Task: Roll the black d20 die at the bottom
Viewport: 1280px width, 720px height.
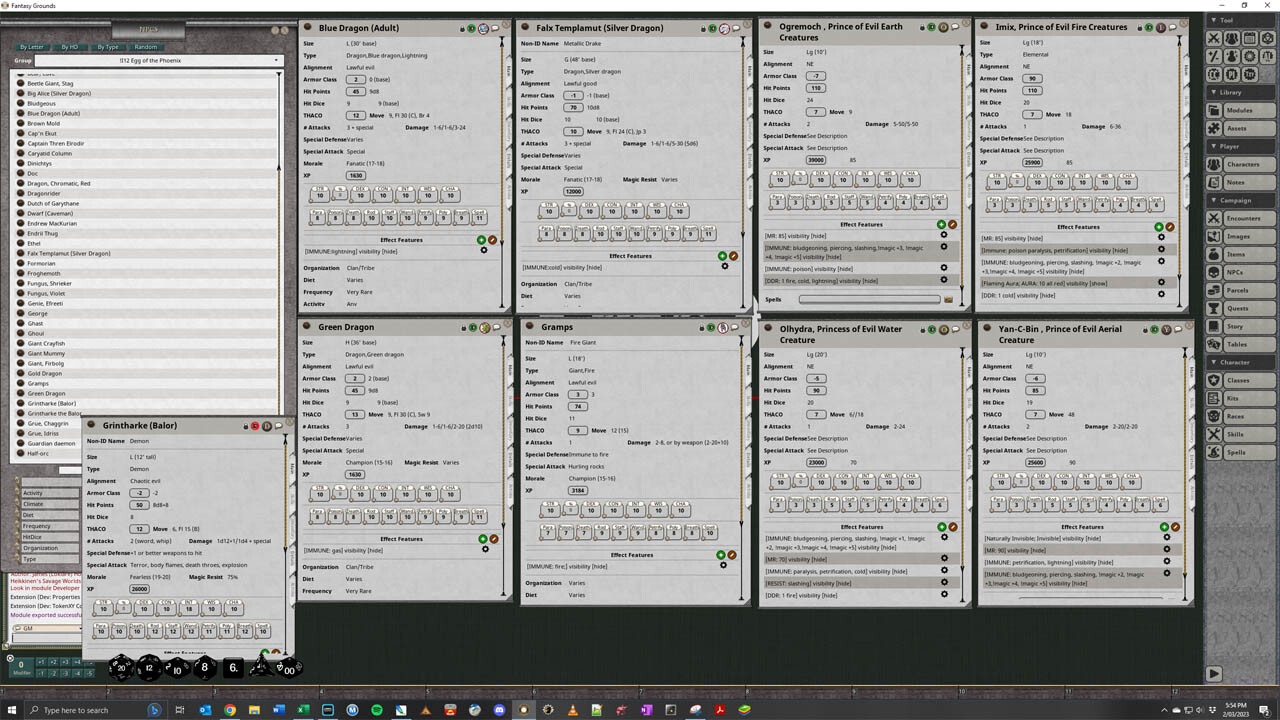Action: tap(120, 668)
